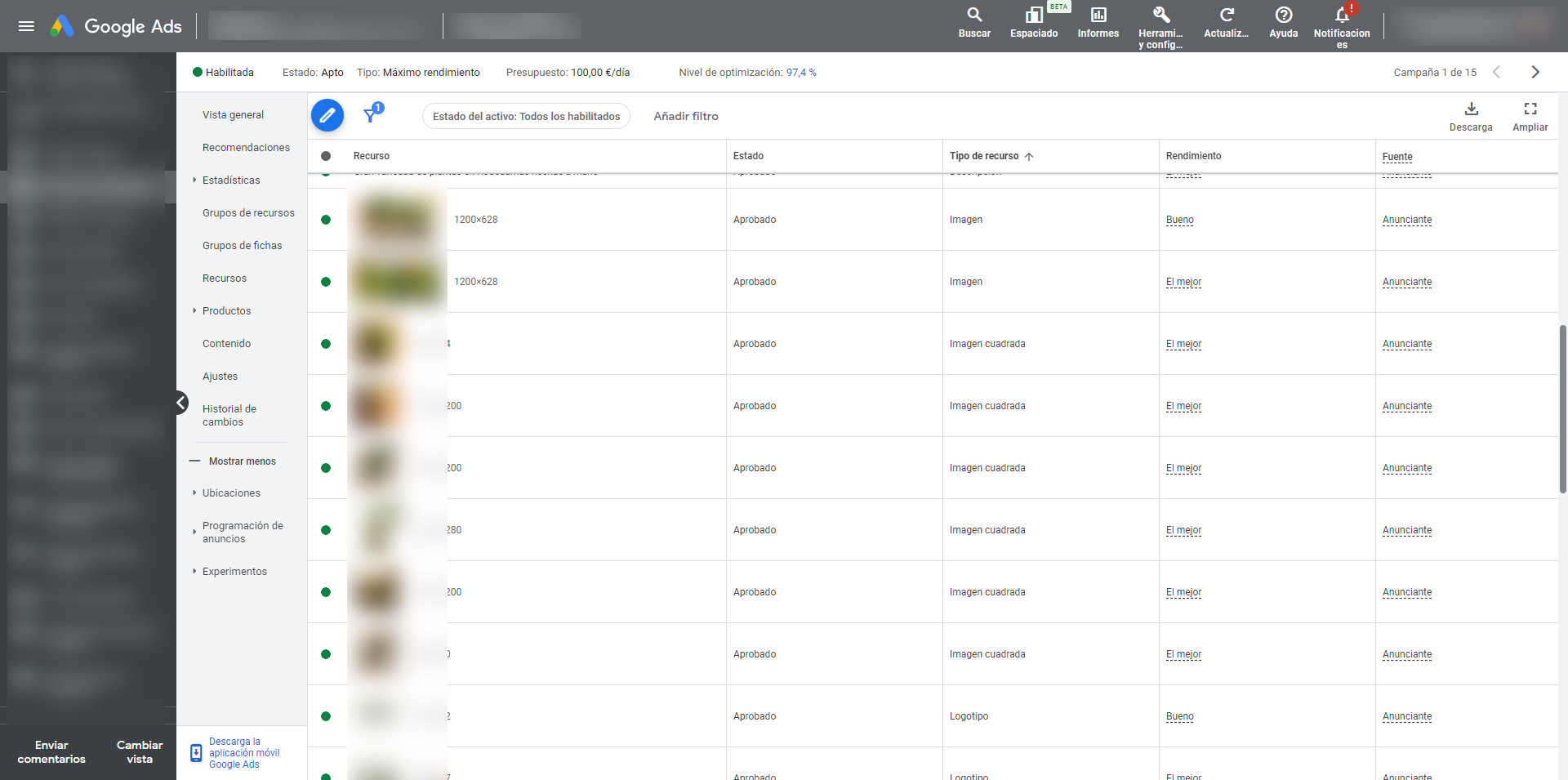Click the Tipo: Máximo rendimiento label
Viewport: 1568px width, 780px height.
coord(418,72)
